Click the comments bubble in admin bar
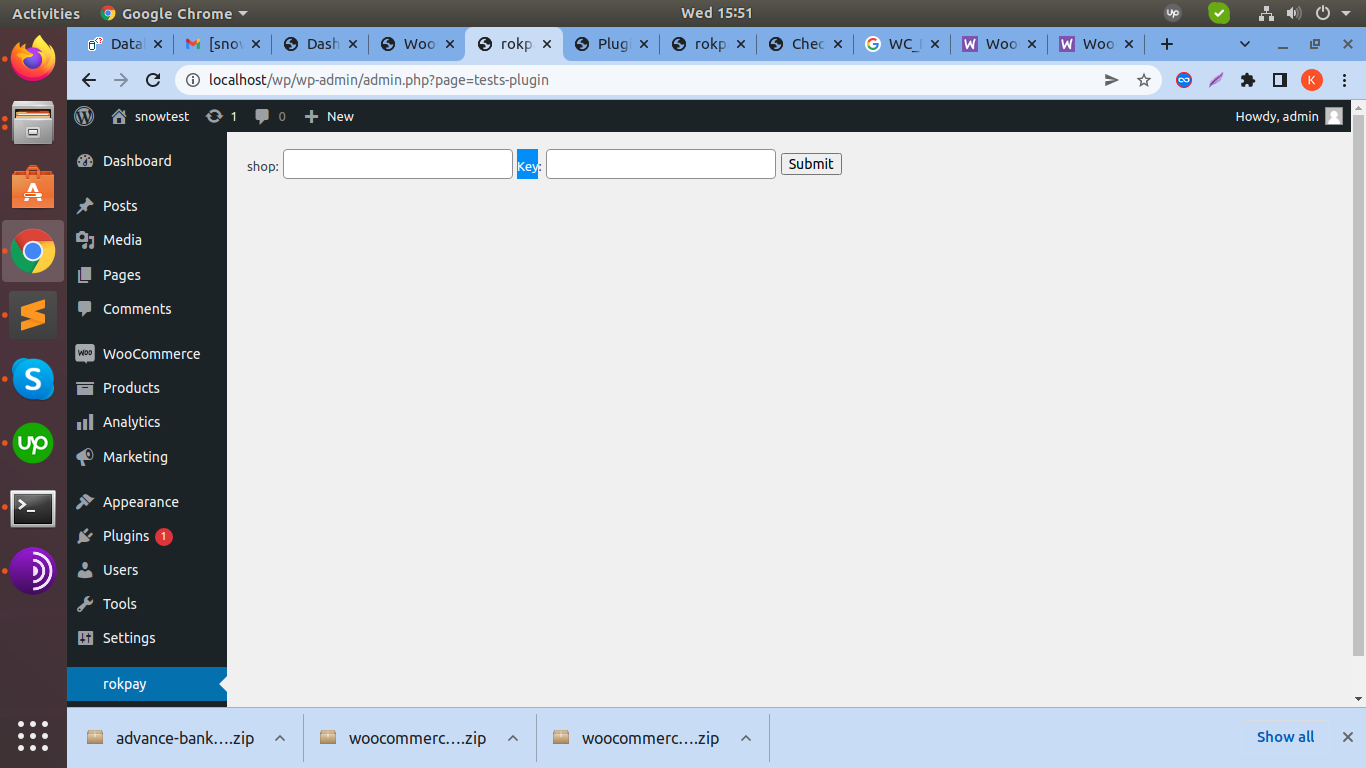The image size is (1366, 768). pyautogui.click(x=262, y=116)
